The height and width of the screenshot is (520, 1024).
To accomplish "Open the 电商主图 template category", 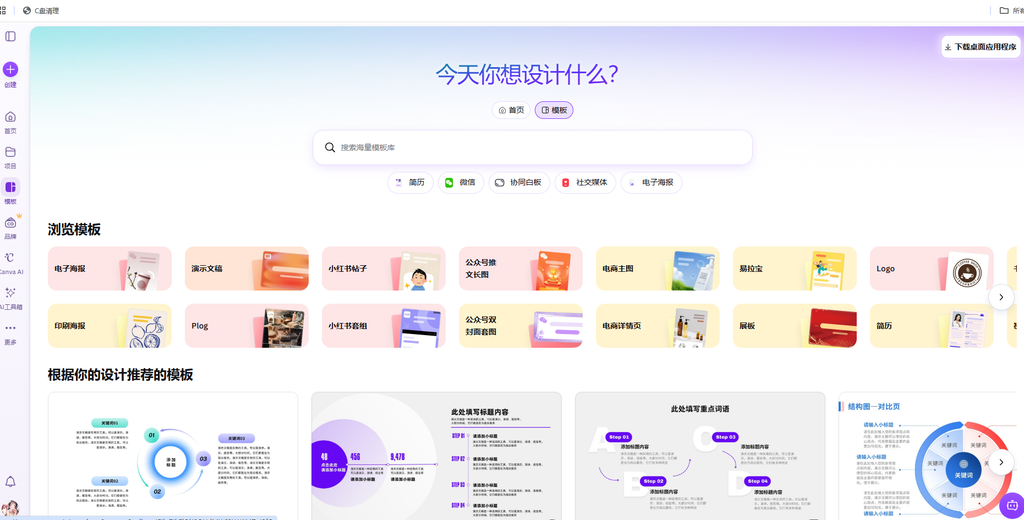I will [x=658, y=268].
